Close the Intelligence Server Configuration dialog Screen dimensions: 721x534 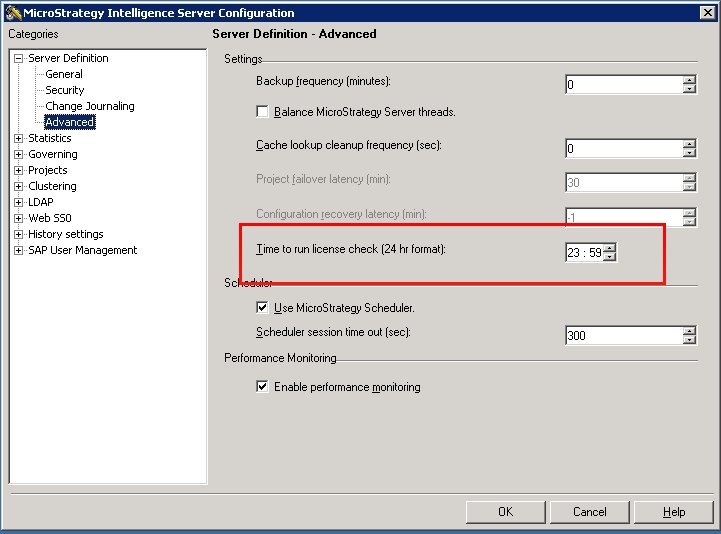(x=707, y=12)
